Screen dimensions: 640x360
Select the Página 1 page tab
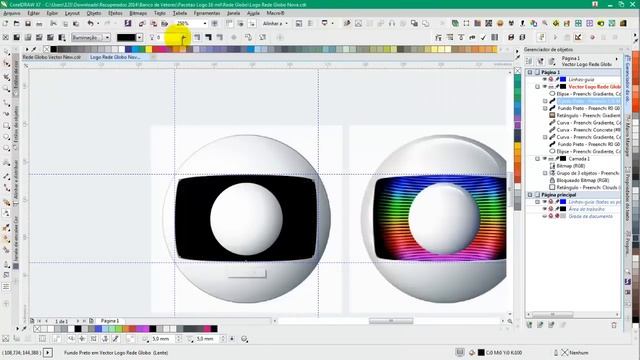(x=109, y=321)
